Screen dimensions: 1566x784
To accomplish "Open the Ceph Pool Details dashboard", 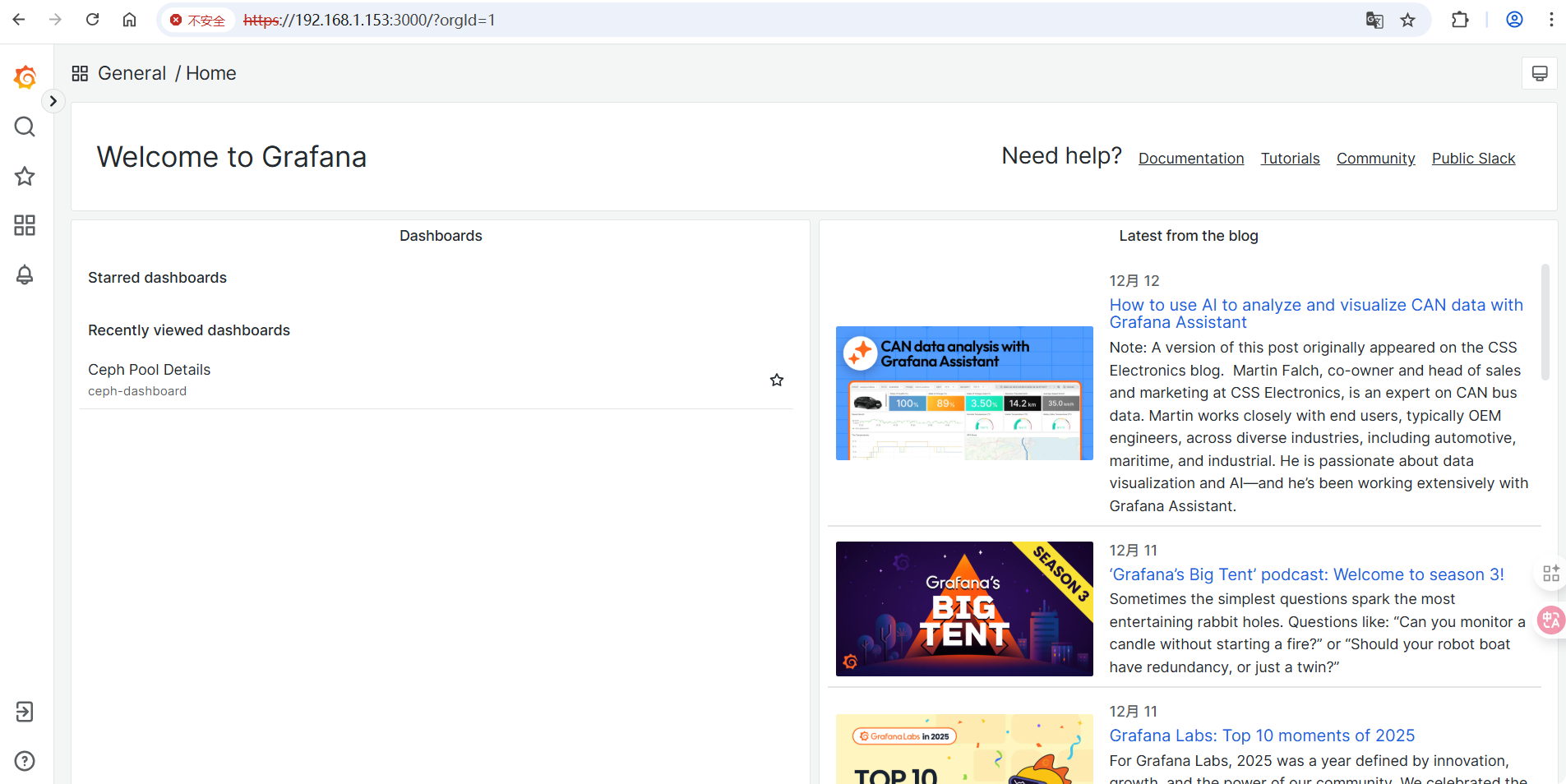I will tap(150, 370).
